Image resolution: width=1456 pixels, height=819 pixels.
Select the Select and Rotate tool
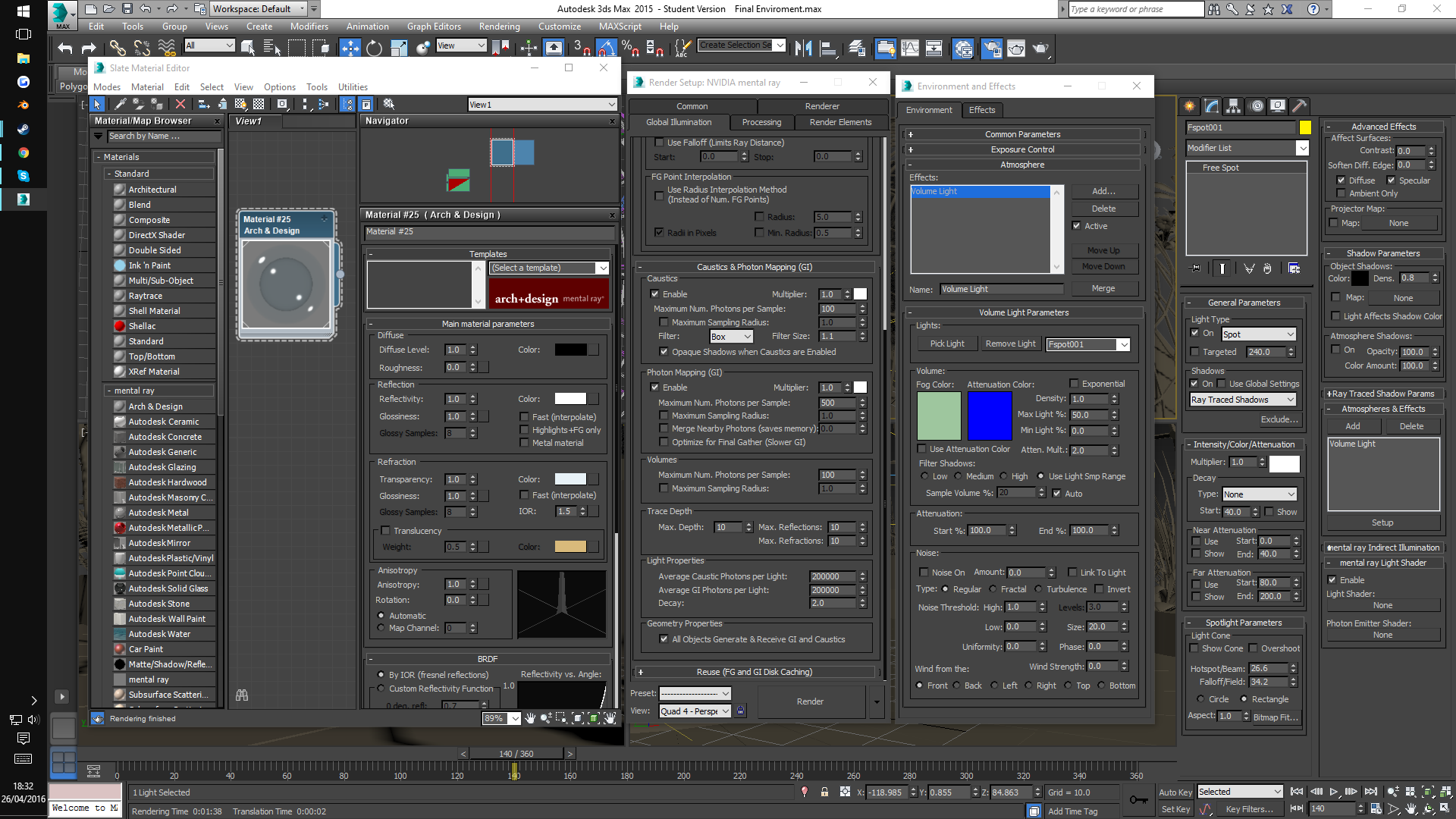374,49
